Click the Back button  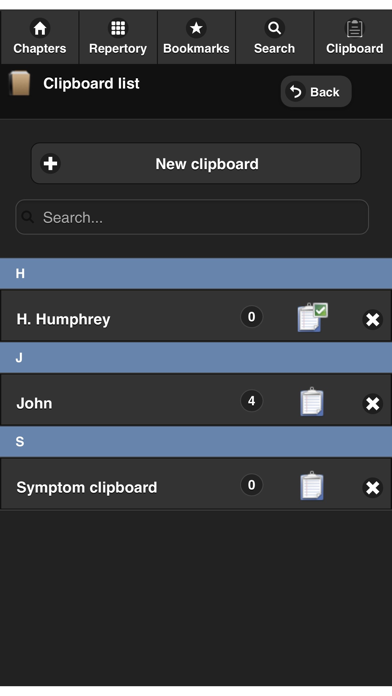click(x=316, y=91)
